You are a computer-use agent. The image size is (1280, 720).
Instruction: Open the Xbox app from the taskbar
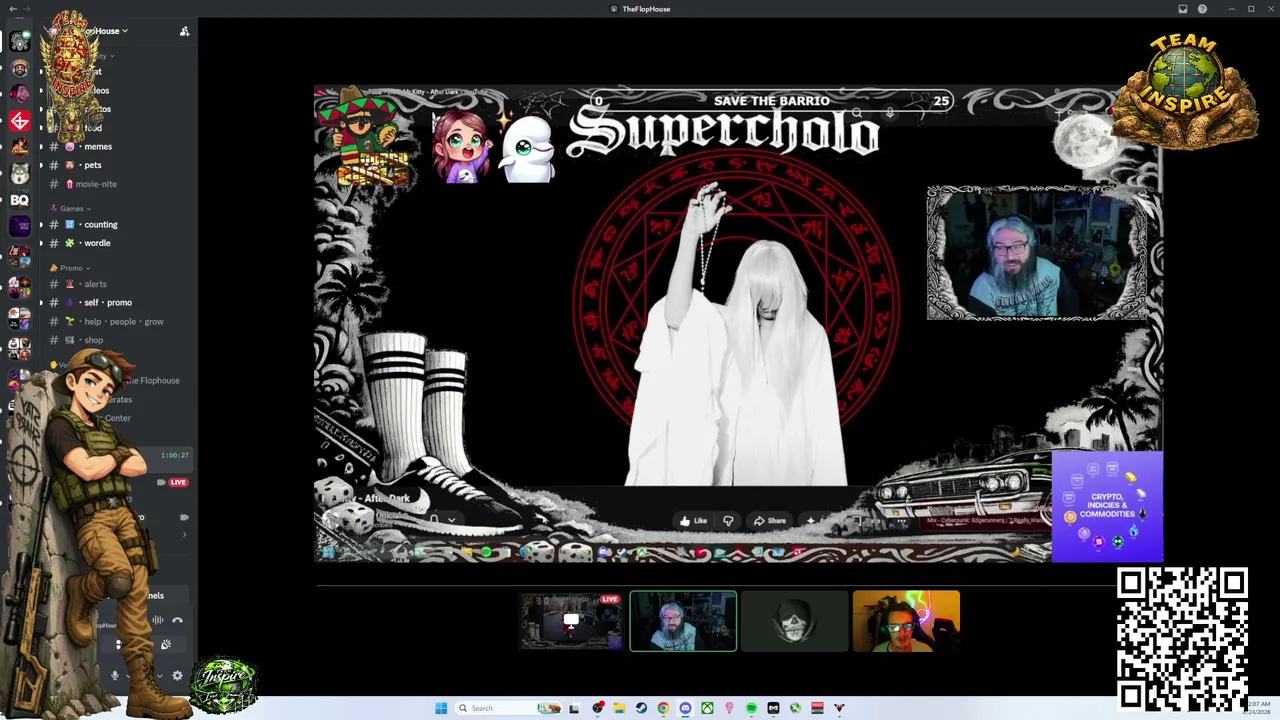coord(707,708)
